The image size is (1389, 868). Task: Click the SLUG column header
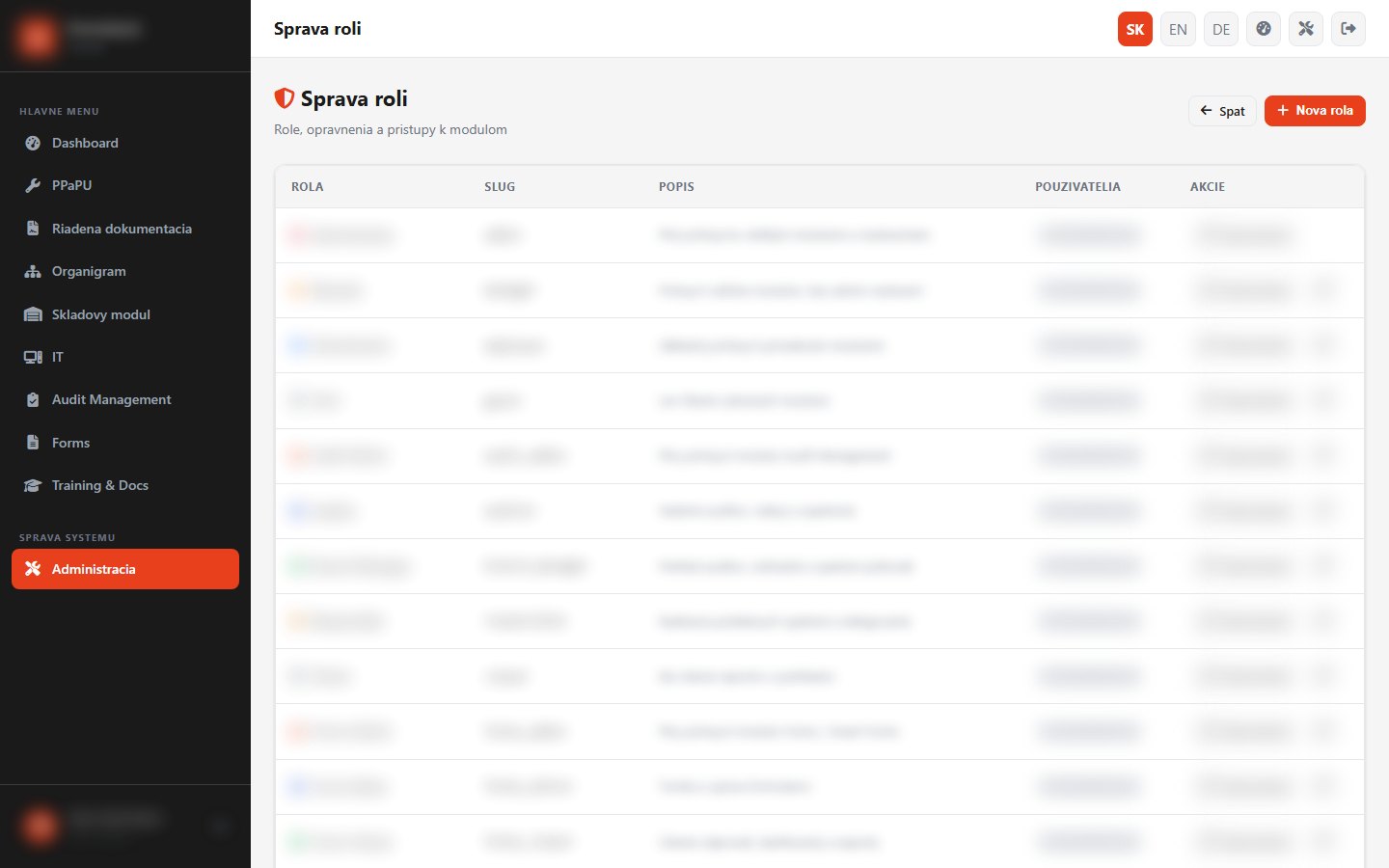pyautogui.click(x=500, y=187)
